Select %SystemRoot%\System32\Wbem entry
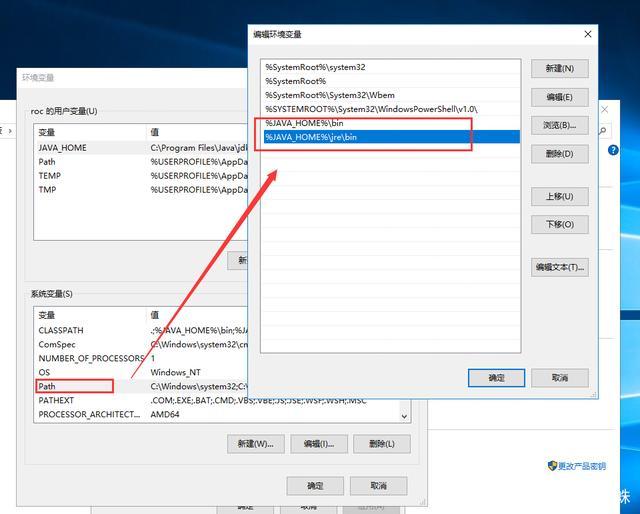 [390, 95]
